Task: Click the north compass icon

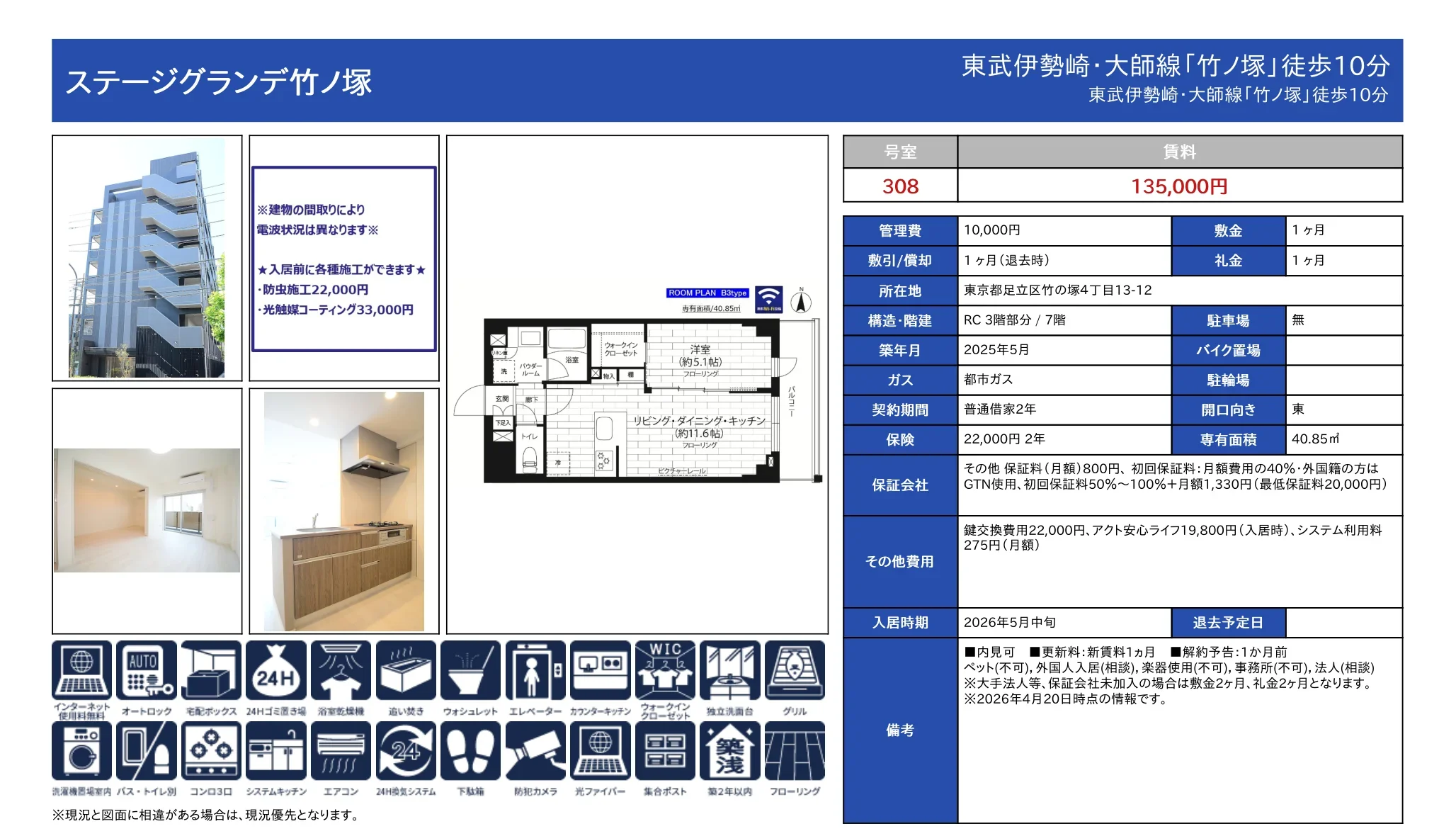Action: coord(801,302)
